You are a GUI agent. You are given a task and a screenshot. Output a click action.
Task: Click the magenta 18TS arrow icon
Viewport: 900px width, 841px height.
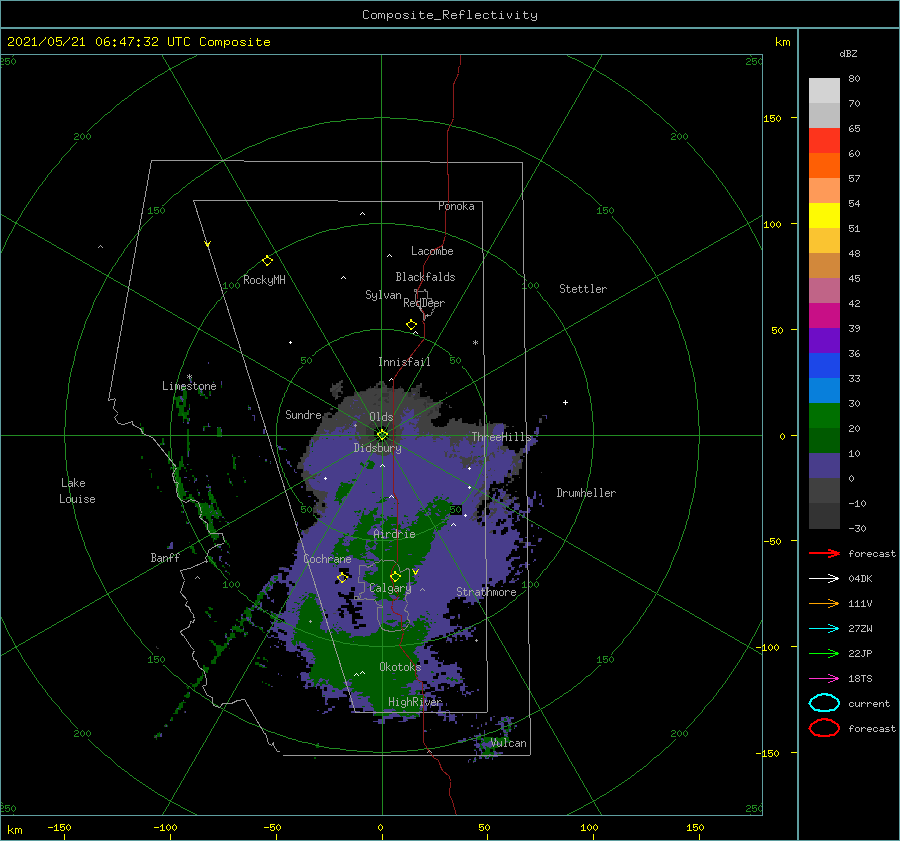(824, 679)
